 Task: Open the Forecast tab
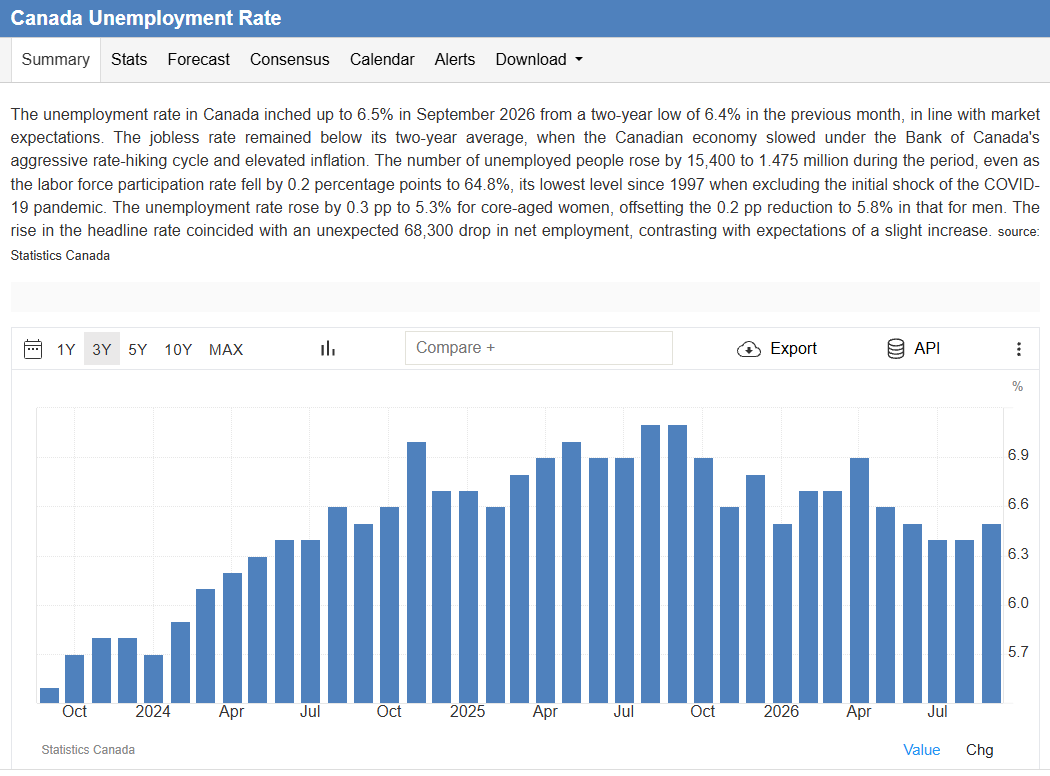pos(198,60)
